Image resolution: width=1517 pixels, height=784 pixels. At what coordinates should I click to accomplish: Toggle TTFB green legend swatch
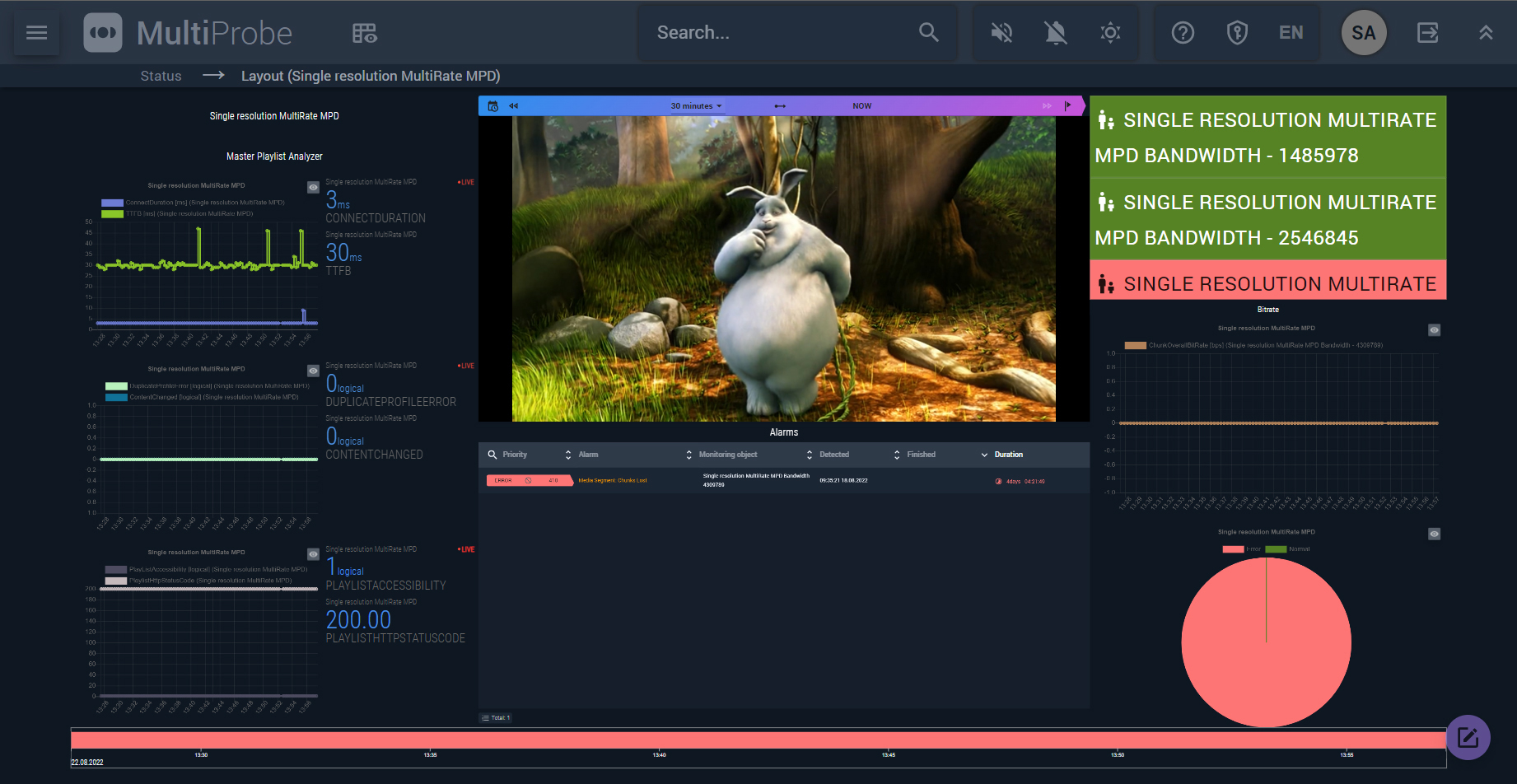[x=112, y=214]
